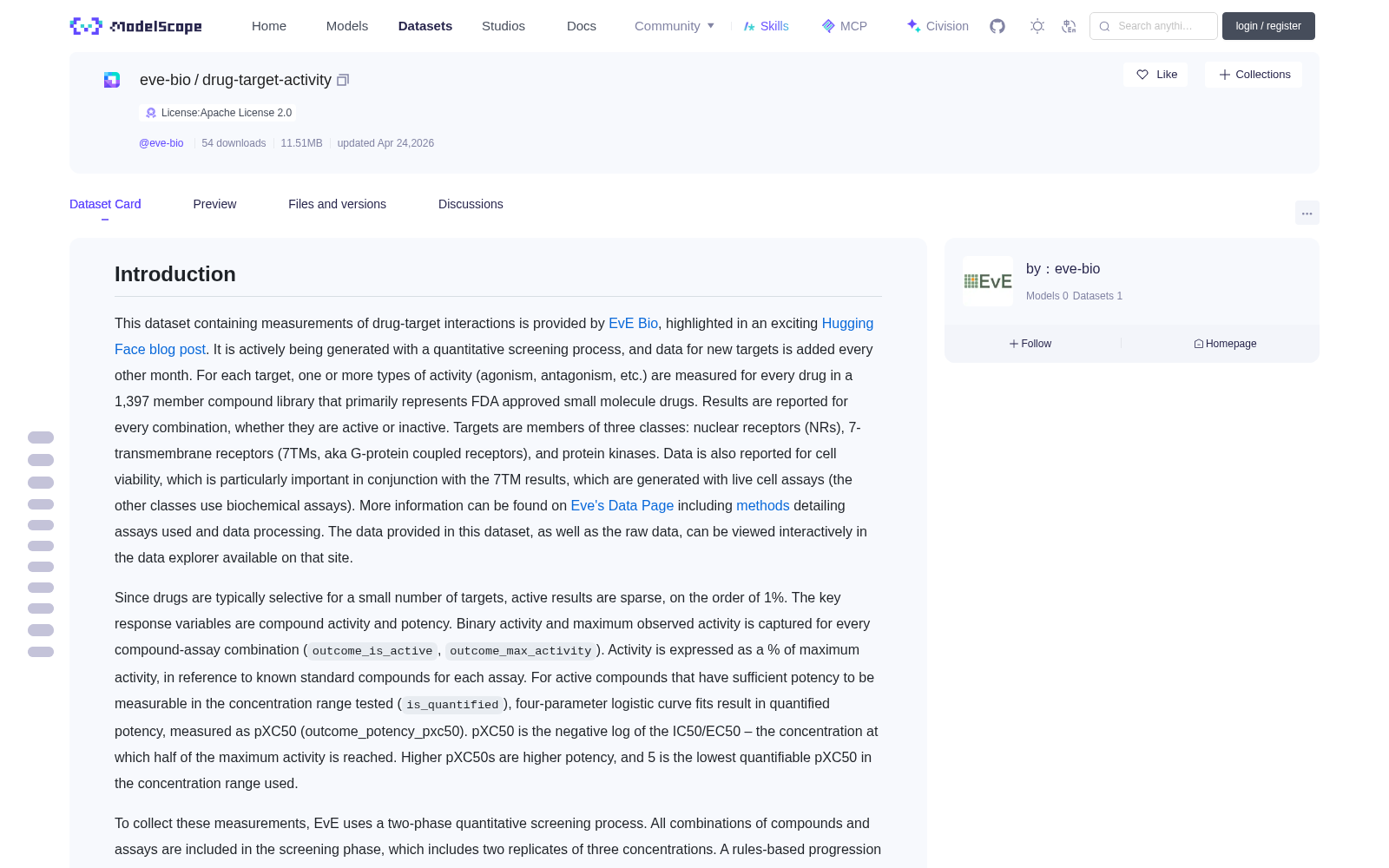Open the Files and versions tab
The height and width of the screenshot is (868, 1389).
337,204
